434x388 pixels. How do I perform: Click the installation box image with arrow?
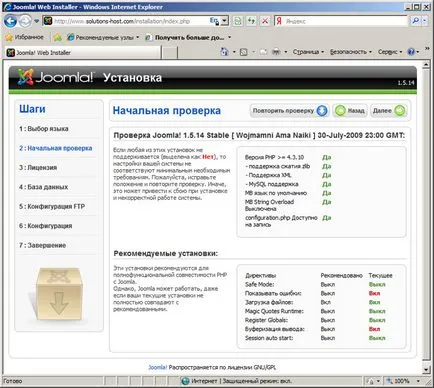point(59,295)
